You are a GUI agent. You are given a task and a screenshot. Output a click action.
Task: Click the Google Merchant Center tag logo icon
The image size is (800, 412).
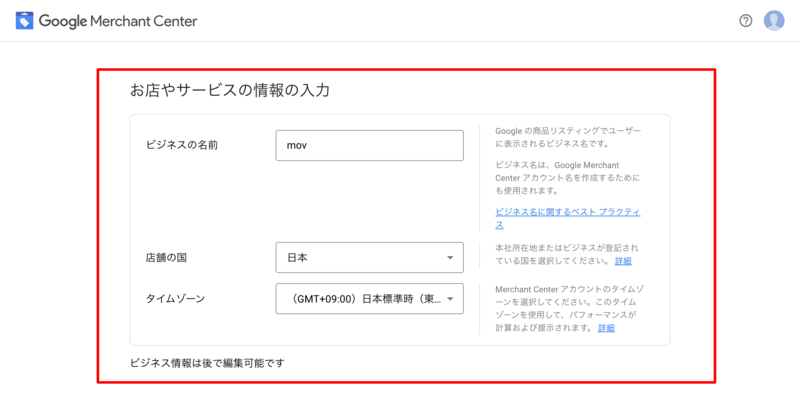(24, 21)
